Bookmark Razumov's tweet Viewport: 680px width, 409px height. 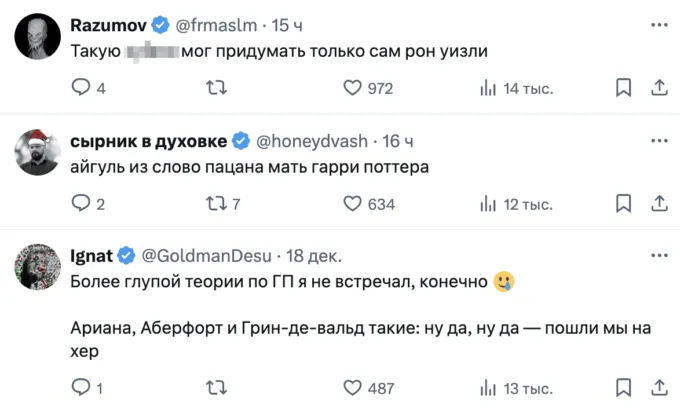point(623,89)
